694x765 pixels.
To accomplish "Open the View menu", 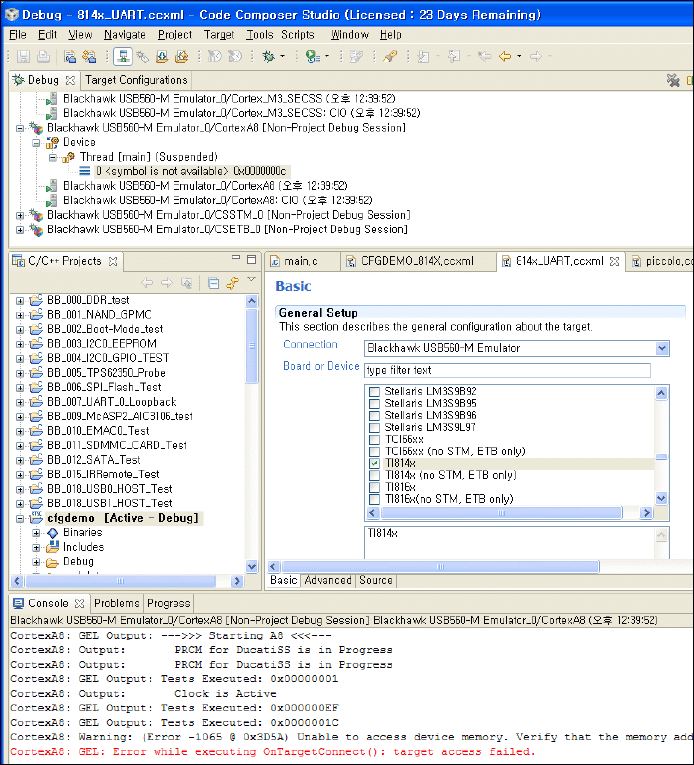I will [80, 35].
